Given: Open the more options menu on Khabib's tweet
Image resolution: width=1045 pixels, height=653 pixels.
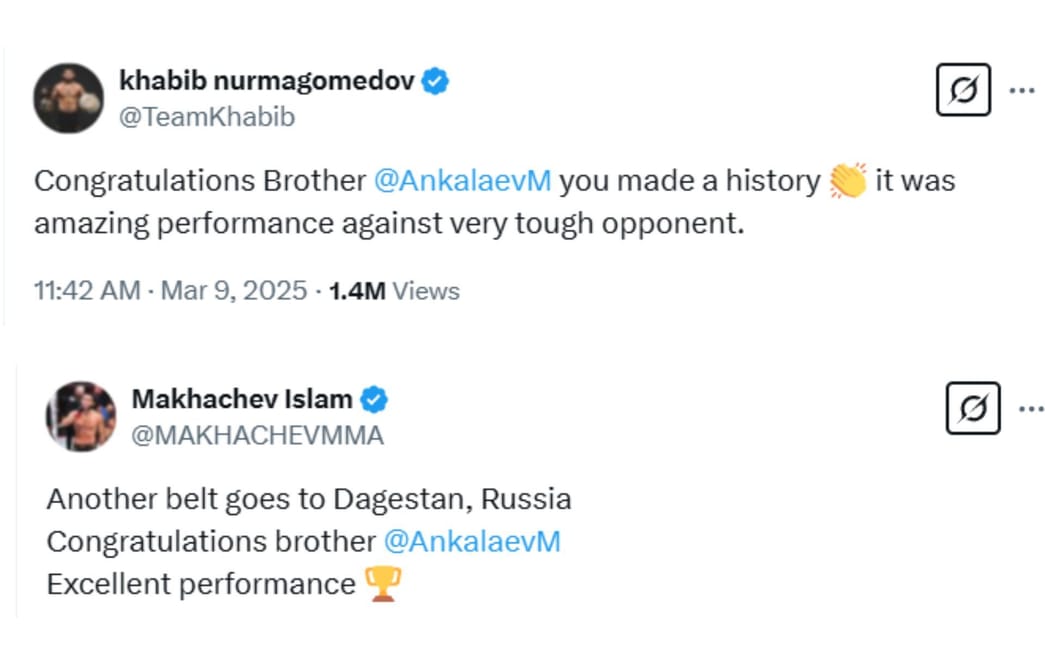Looking at the screenshot, I should [1021, 90].
